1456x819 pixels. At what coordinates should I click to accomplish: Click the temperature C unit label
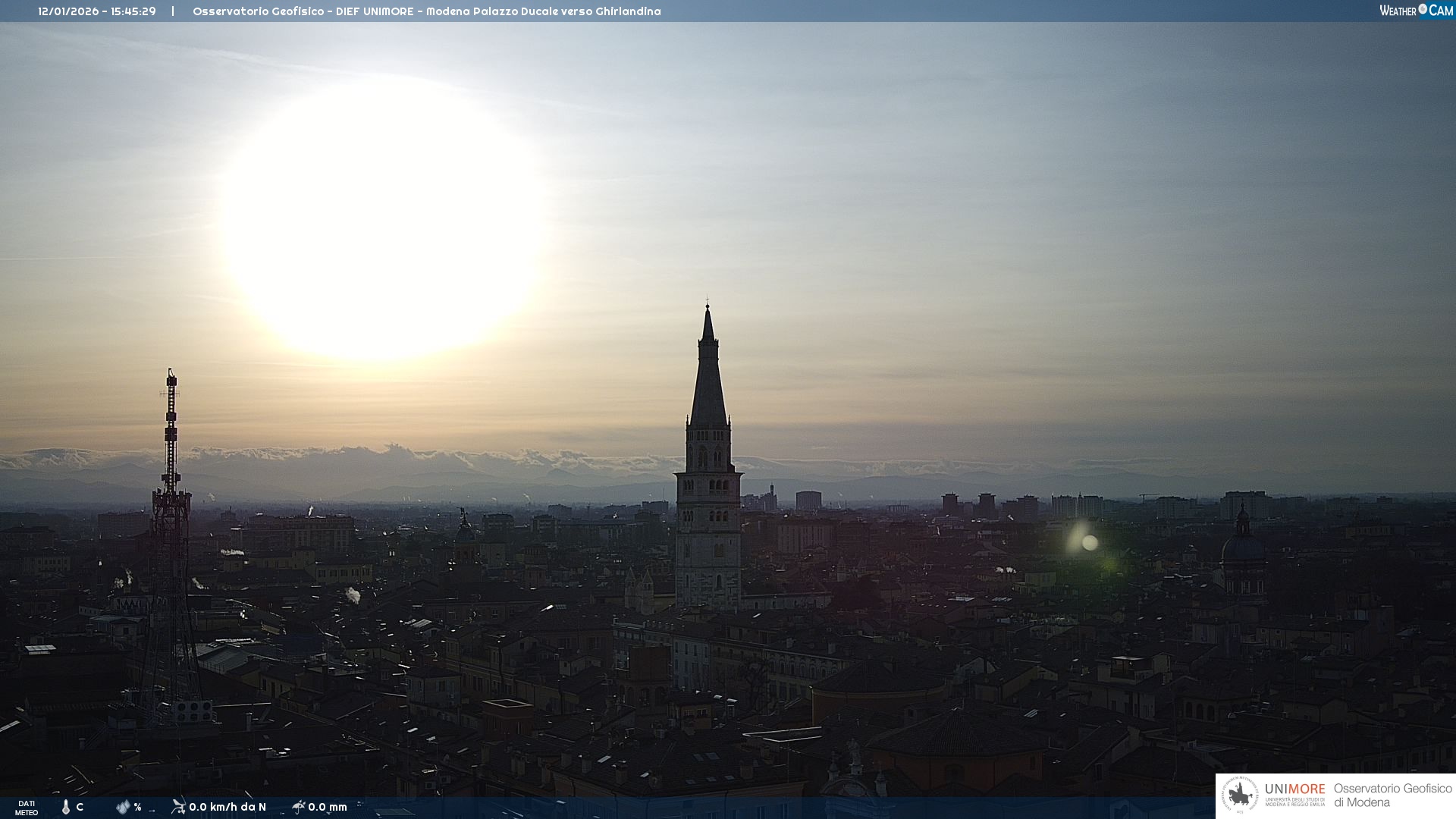pyautogui.click(x=80, y=807)
